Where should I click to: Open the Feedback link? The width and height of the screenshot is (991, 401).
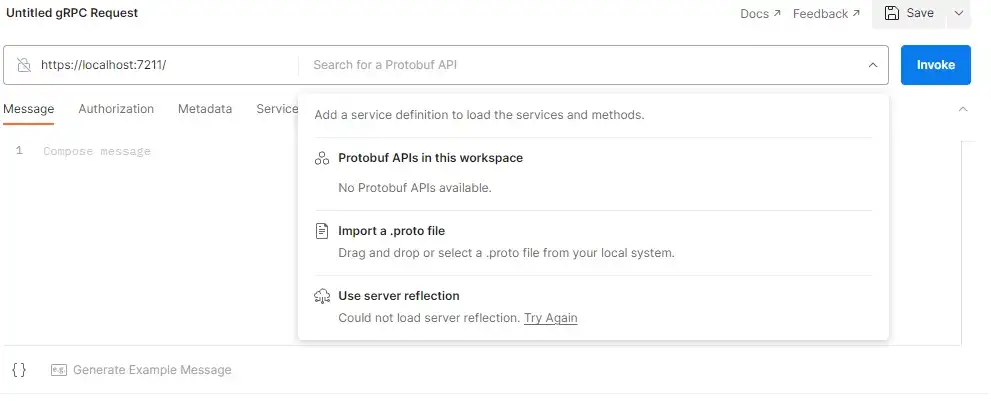tap(826, 14)
